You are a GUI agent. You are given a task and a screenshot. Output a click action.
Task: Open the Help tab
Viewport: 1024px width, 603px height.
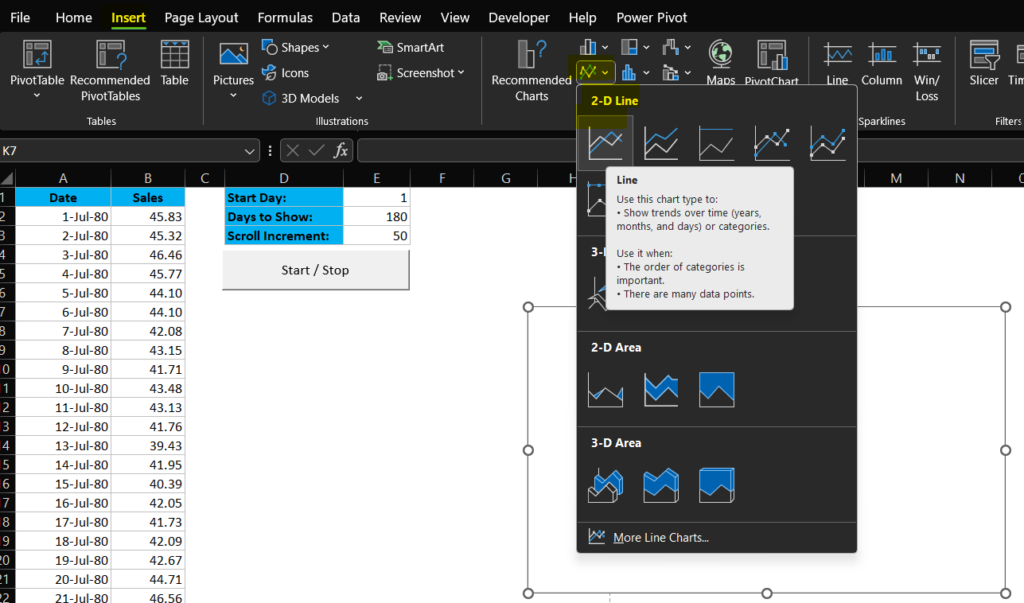(x=582, y=18)
